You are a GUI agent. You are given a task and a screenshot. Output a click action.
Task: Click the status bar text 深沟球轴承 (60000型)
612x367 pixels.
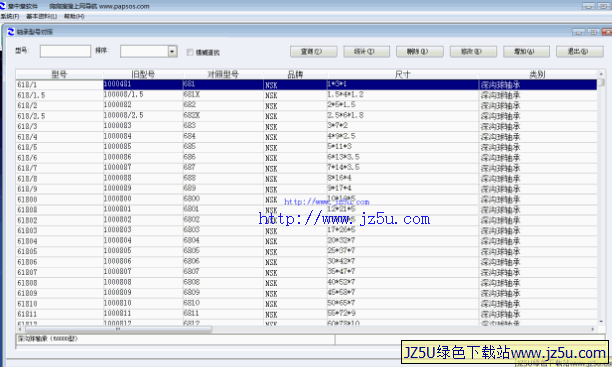(48, 339)
